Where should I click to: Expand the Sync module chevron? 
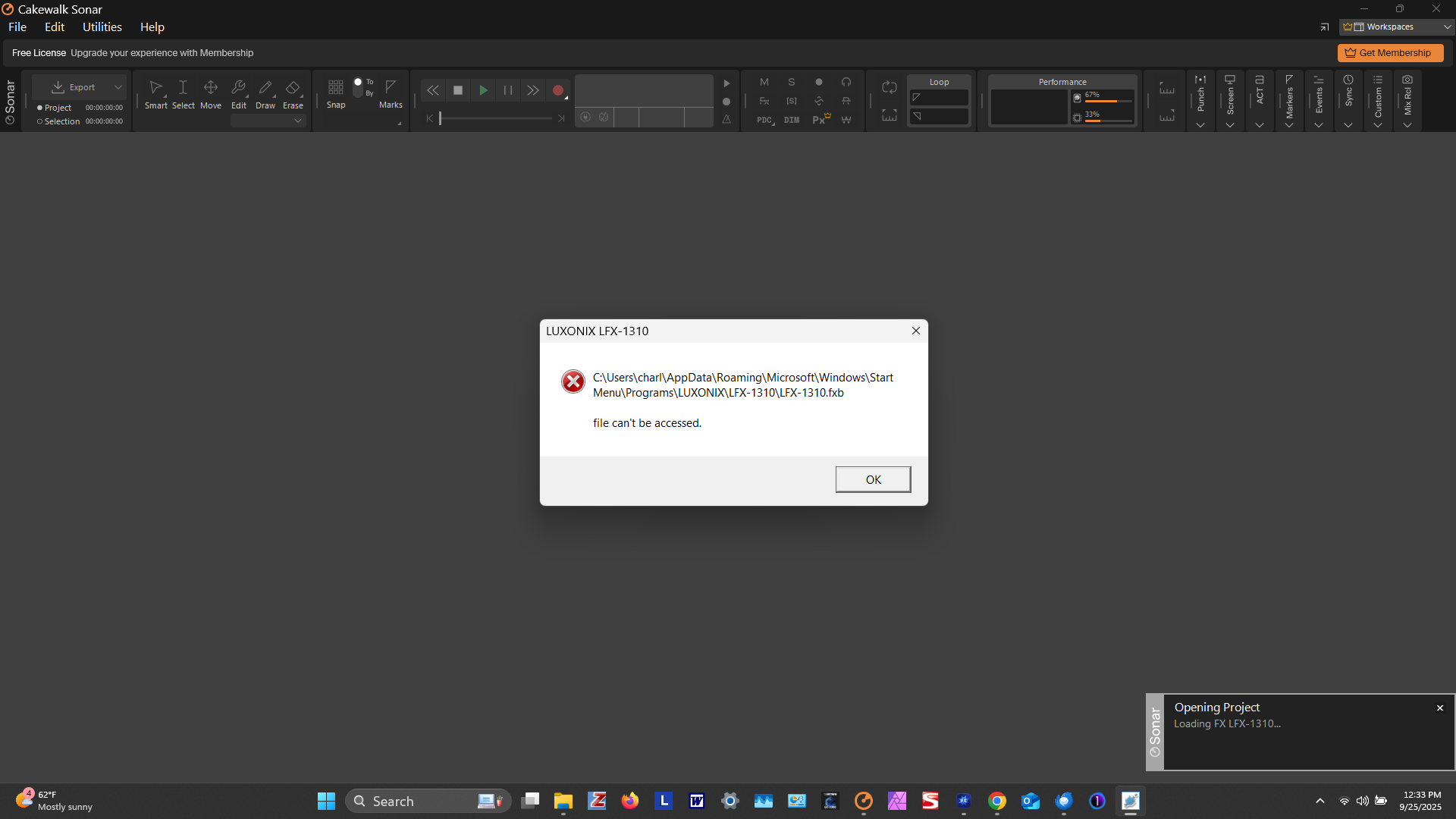coord(1348,125)
